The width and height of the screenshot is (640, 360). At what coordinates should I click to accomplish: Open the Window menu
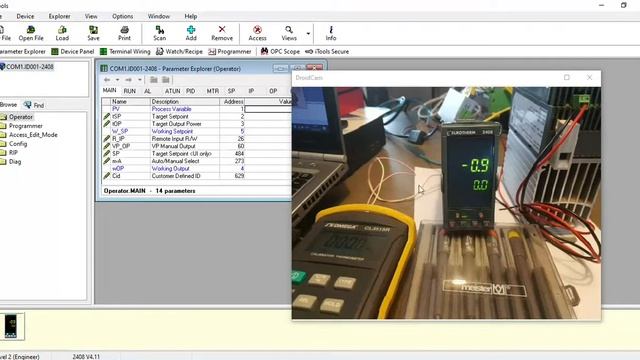pyautogui.click(x=159, y=16)
